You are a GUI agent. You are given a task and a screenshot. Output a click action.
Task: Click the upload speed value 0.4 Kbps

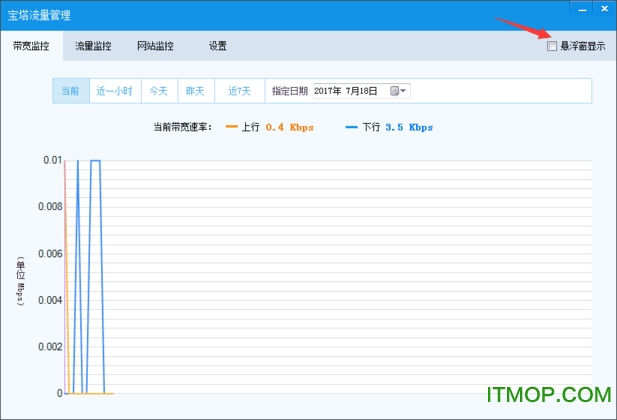290,127
